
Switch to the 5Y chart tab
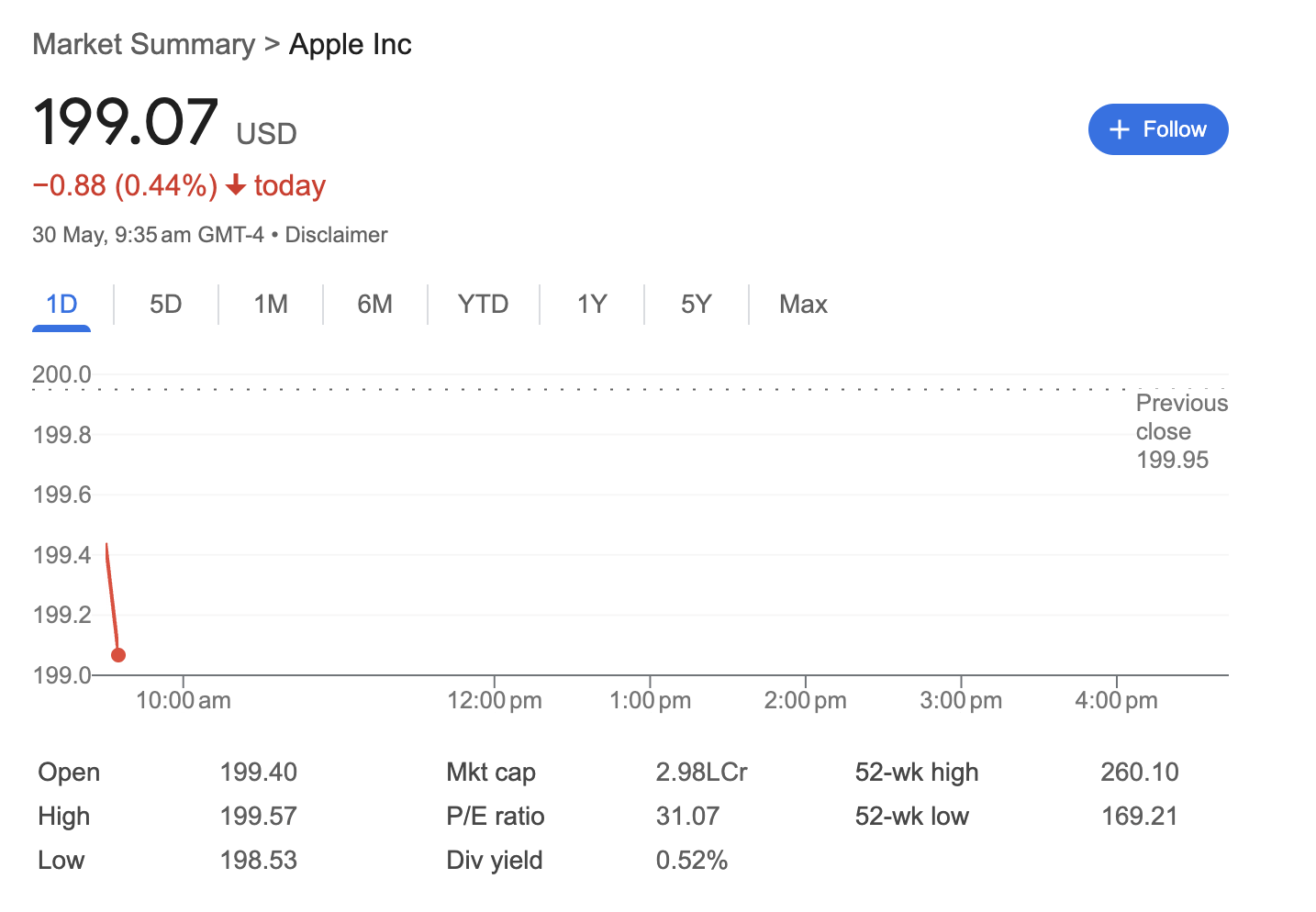click(x=696, y=305)
